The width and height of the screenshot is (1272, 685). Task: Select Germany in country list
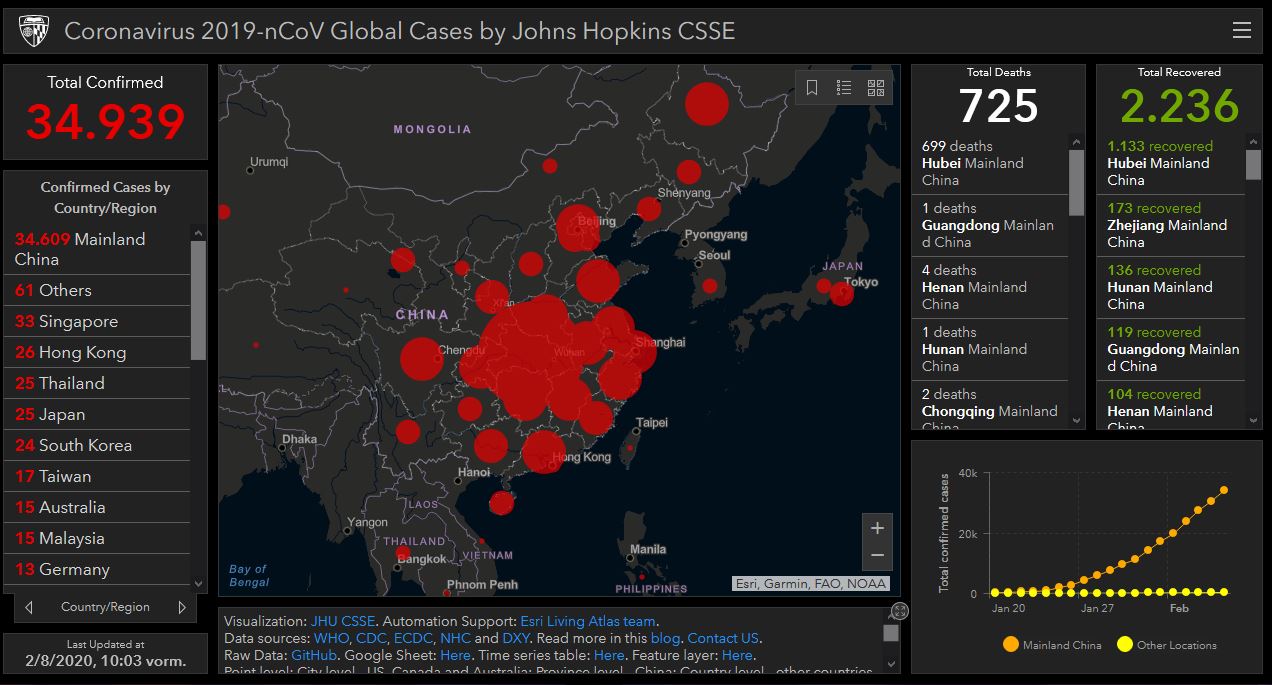pyautogui.click(x=98, y=569)
